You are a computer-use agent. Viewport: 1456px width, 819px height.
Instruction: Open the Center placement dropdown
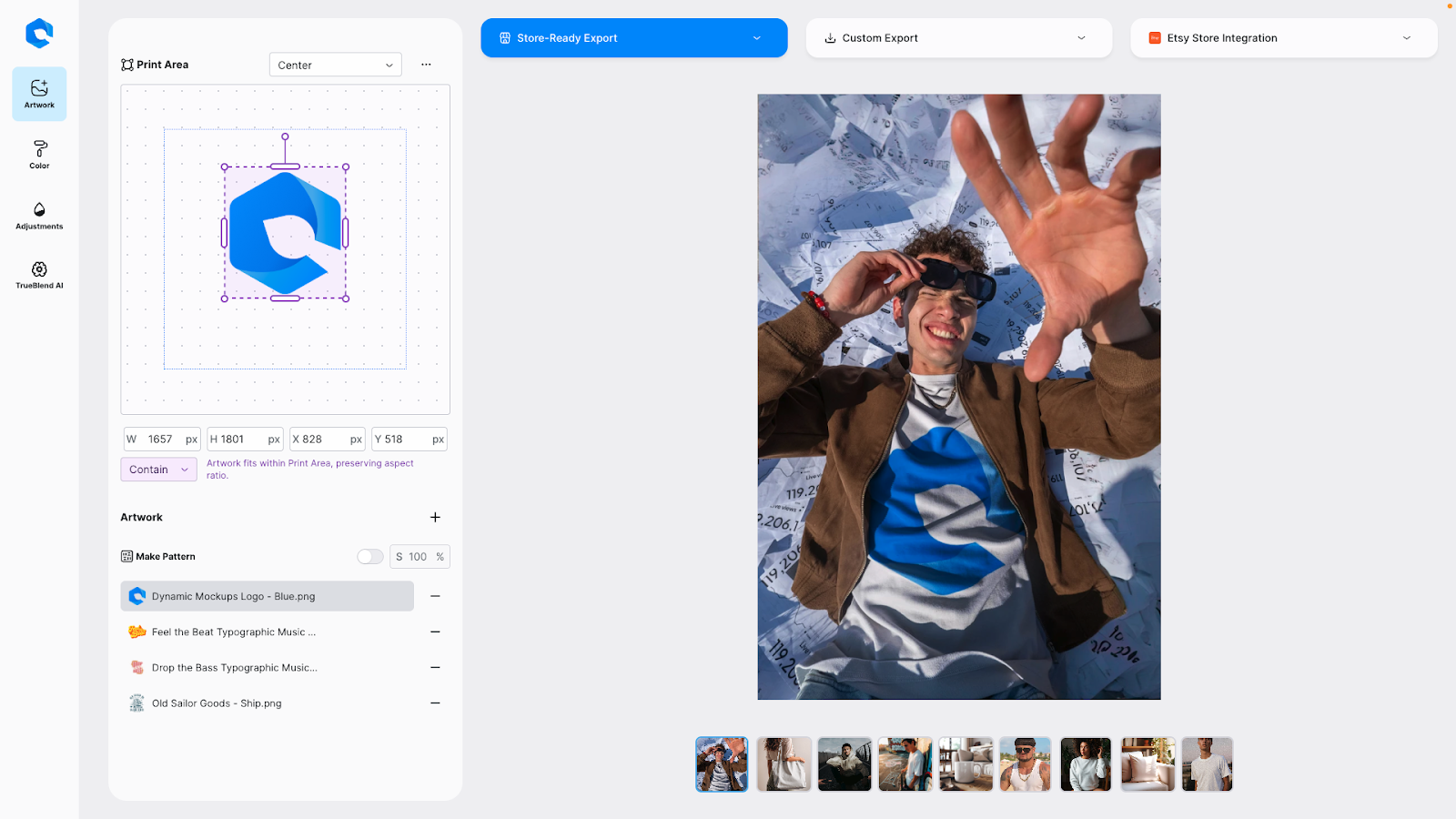(335, 65)
